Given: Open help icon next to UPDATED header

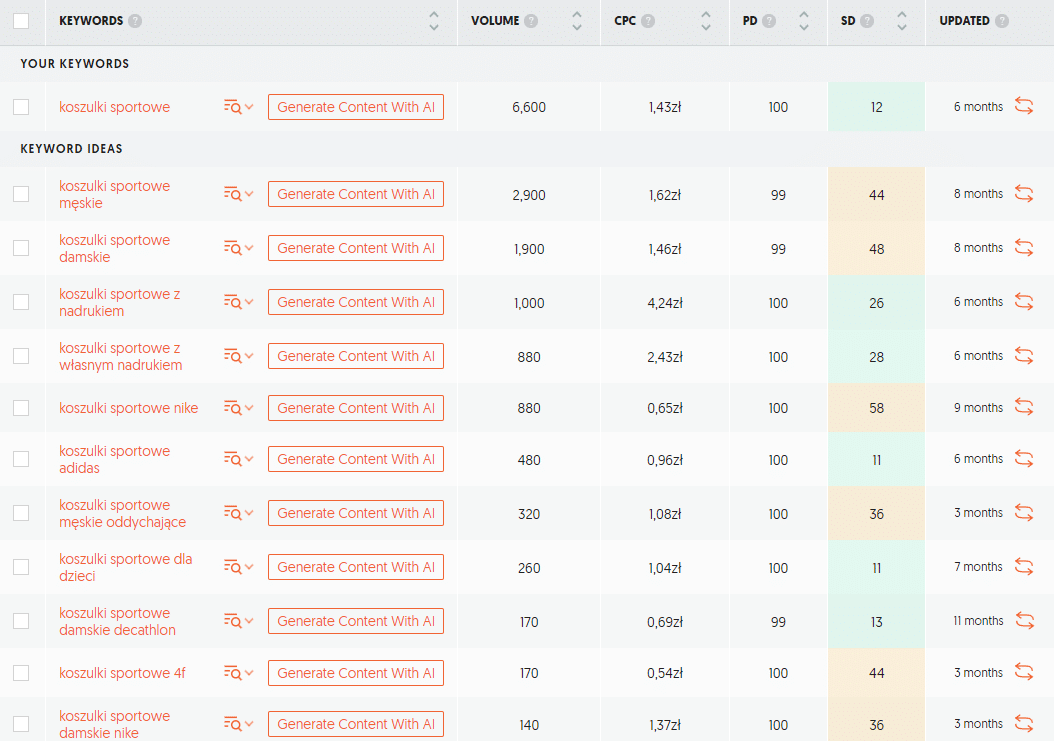Looking at the screenshot, I should coord(1002,21).
